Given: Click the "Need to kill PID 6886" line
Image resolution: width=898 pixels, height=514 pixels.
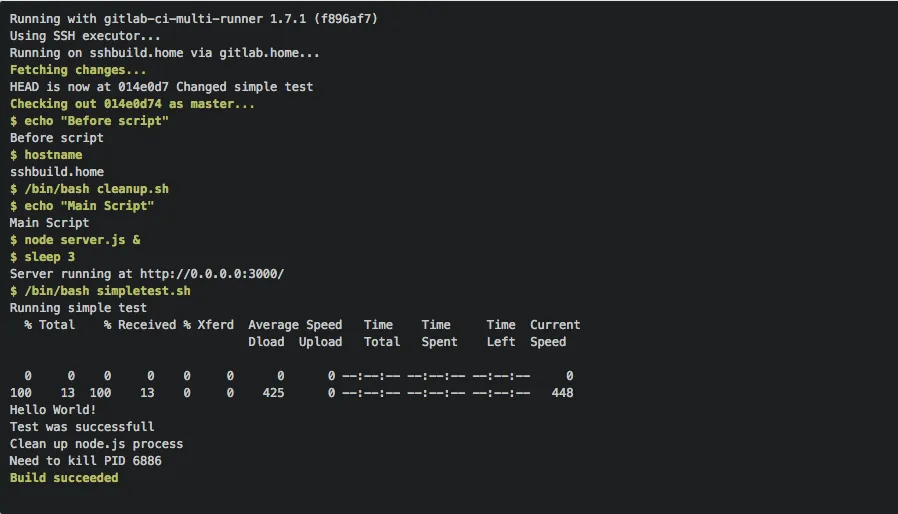Looking at the screenshot, I should coord(85,461).
